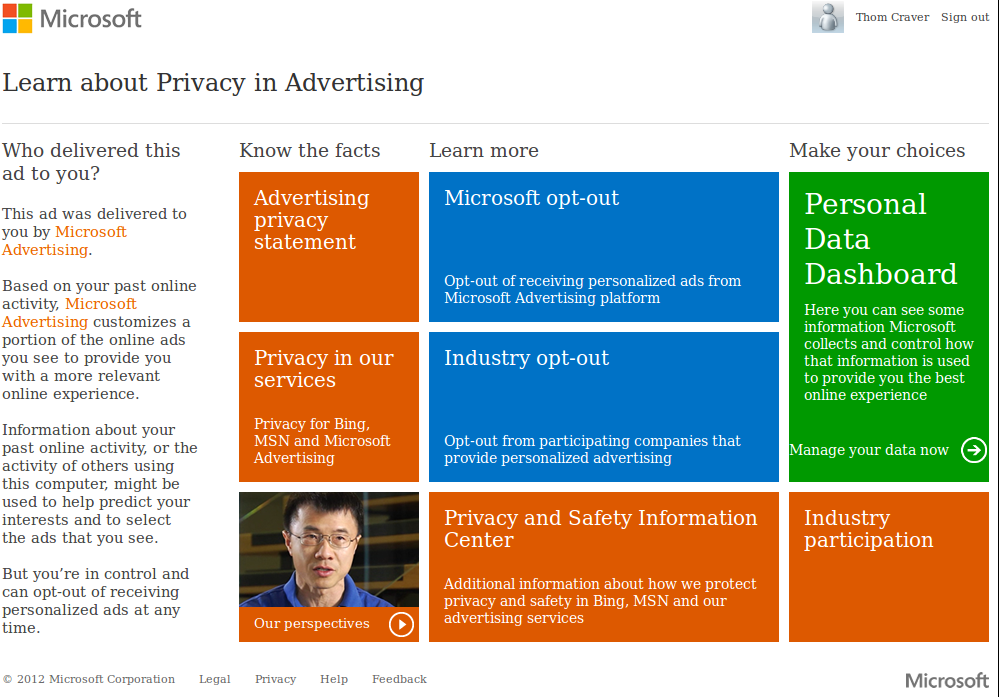Open the Our perspectives video thumbnail

click(x=328, y=549)
